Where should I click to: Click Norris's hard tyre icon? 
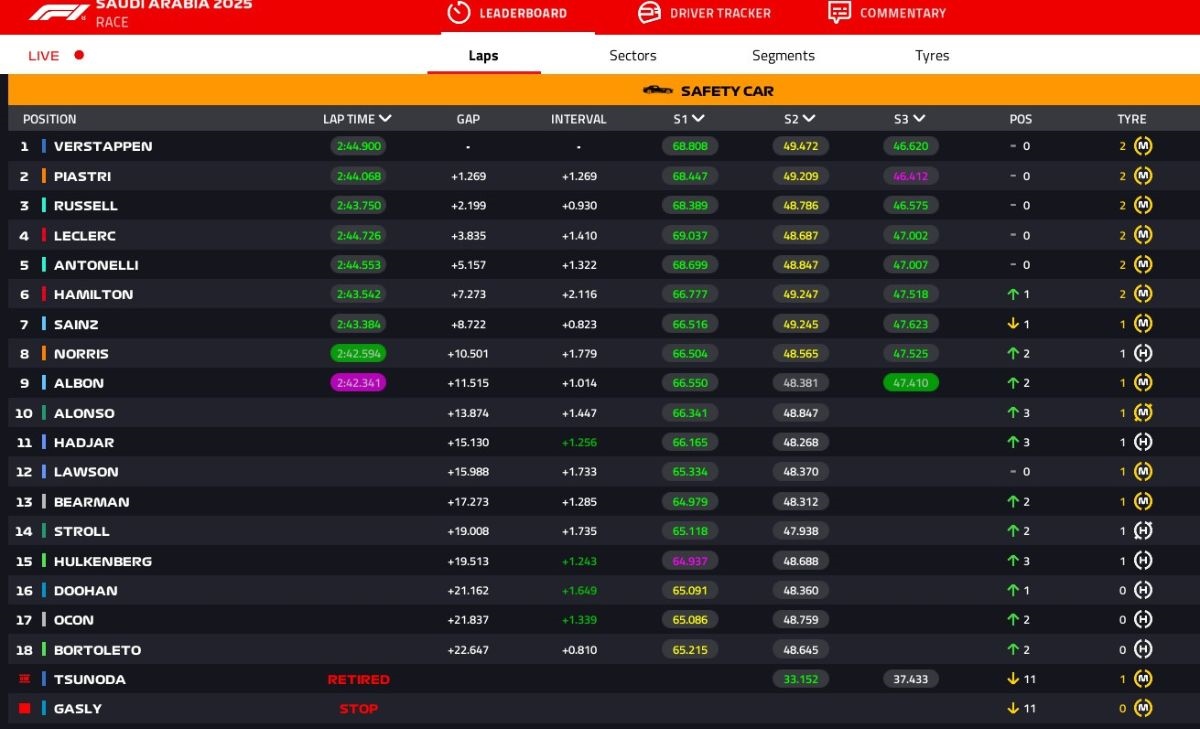pyautogui.click(x=1143, y=354)
